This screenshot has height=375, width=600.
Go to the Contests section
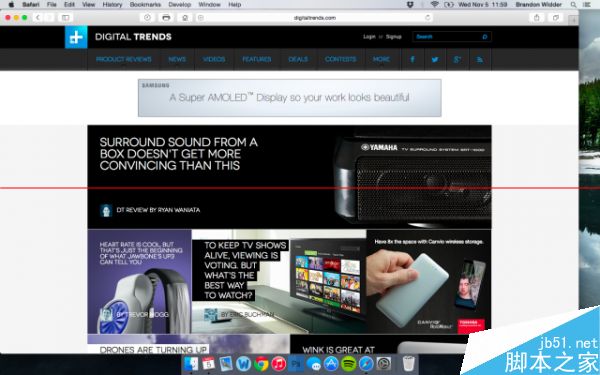click(341, 59)
